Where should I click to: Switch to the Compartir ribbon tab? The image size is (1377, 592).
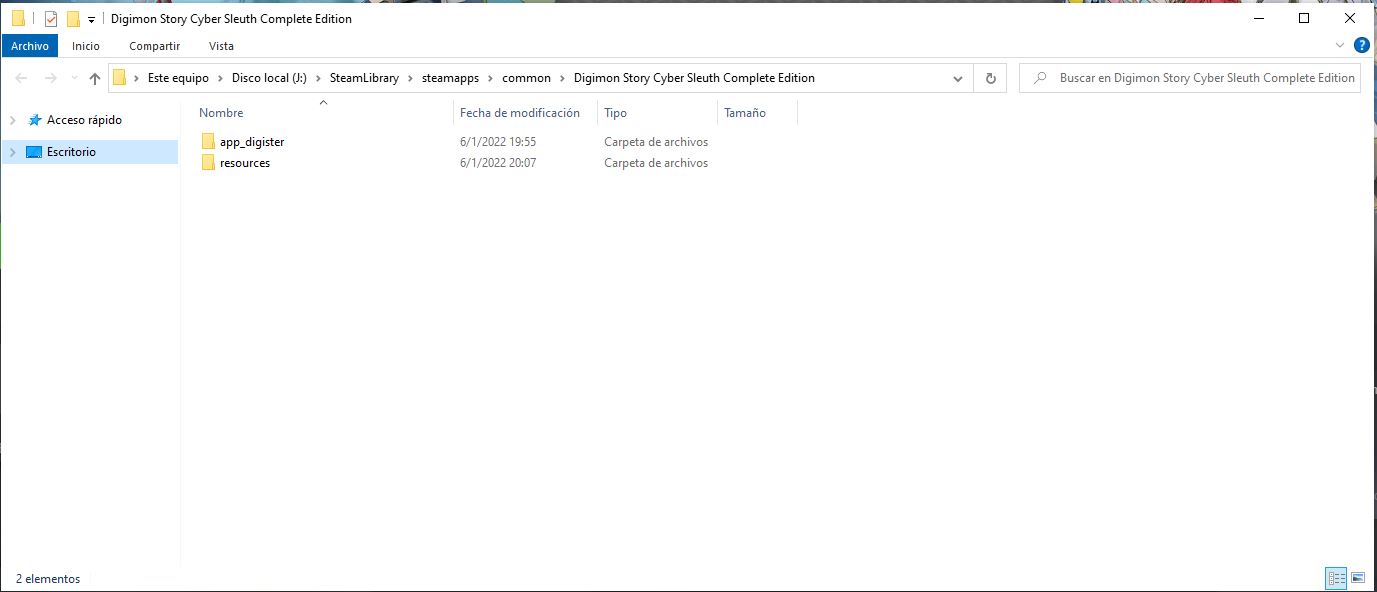(x=155, y=46)
